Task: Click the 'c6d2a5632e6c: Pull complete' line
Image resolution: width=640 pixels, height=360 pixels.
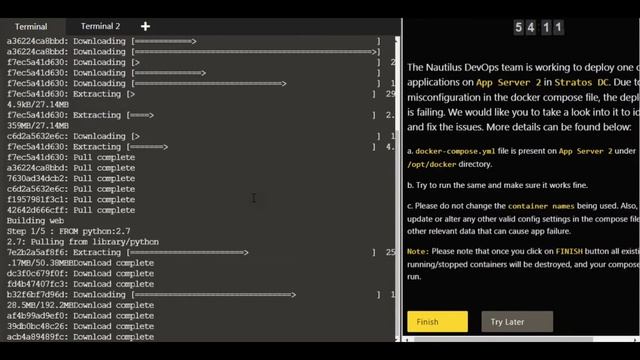Action: (x=71, y=189)
